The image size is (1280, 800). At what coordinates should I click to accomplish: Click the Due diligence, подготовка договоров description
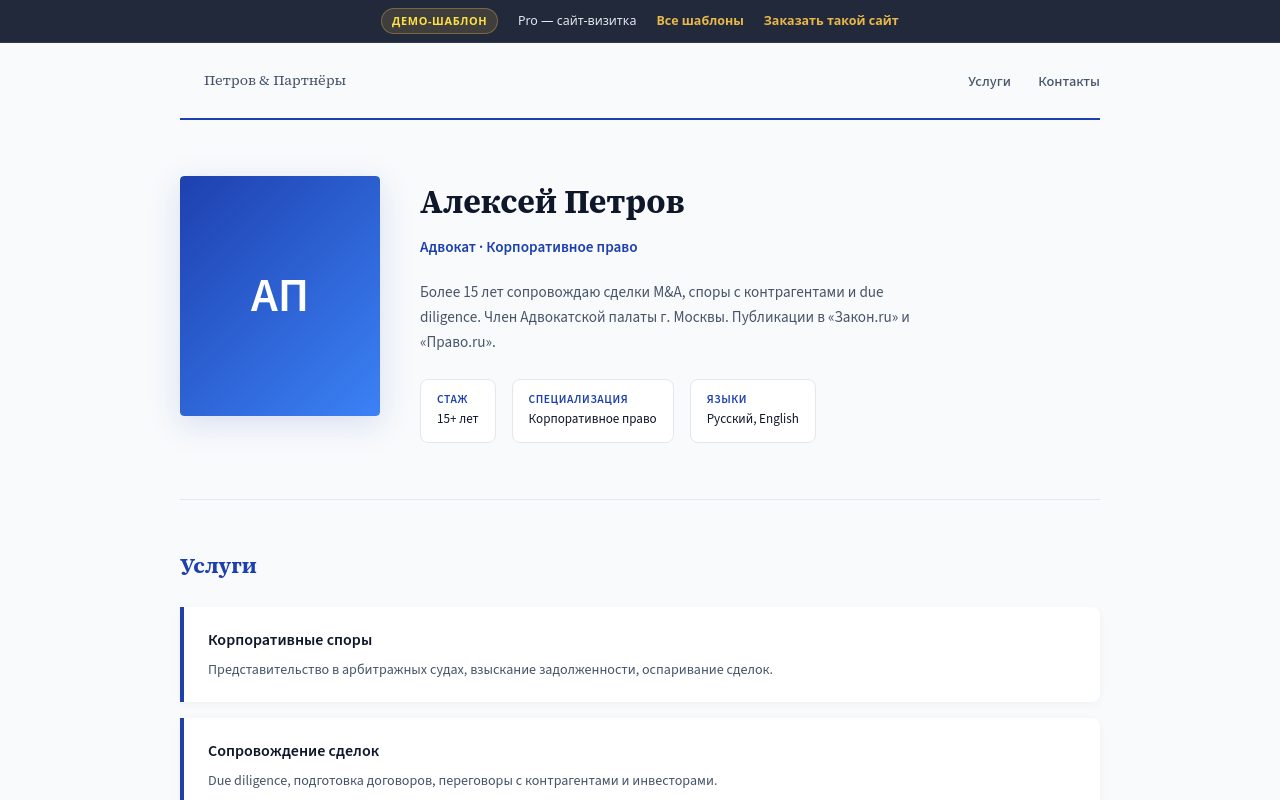(462, 781)
